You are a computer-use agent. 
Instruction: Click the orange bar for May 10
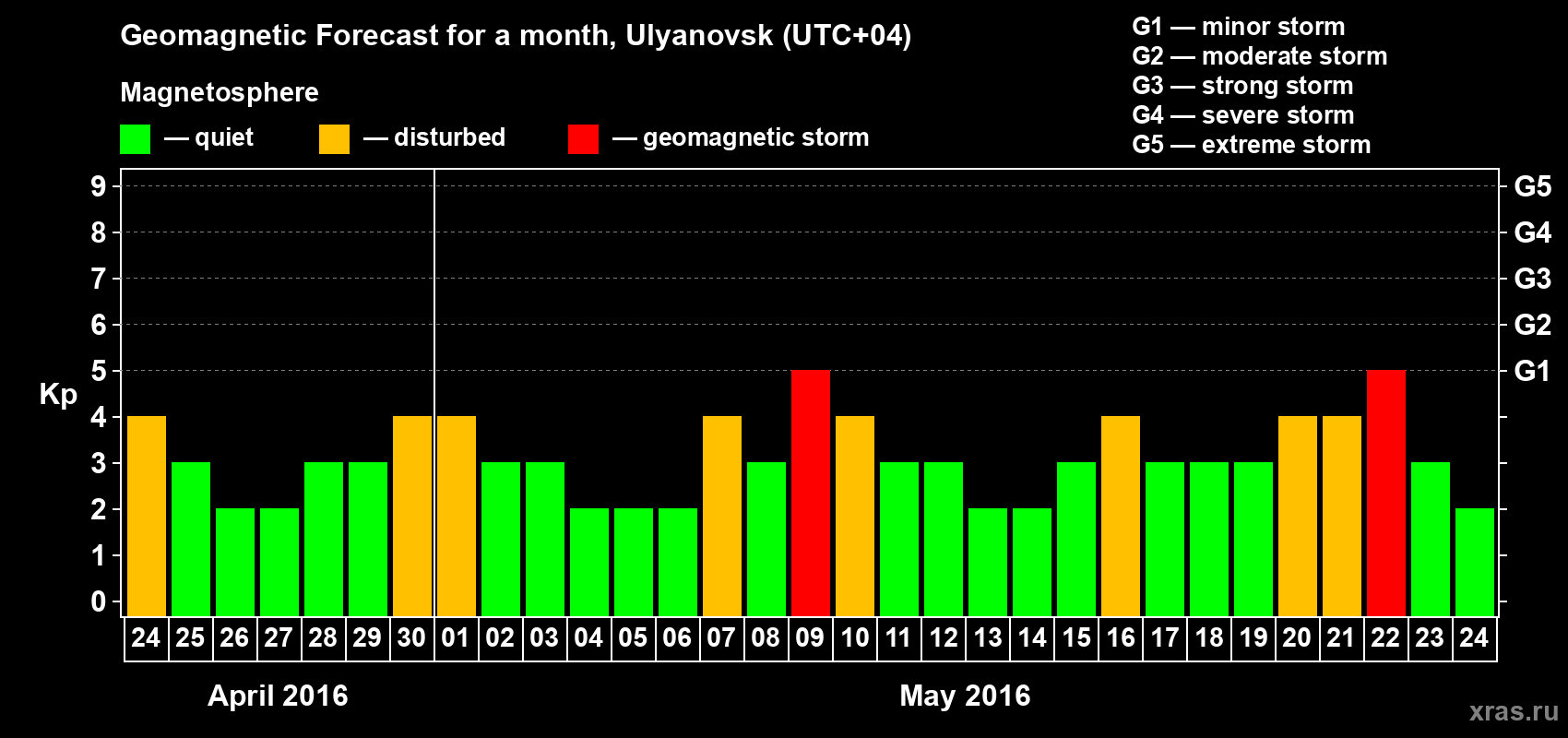point(855,516)
